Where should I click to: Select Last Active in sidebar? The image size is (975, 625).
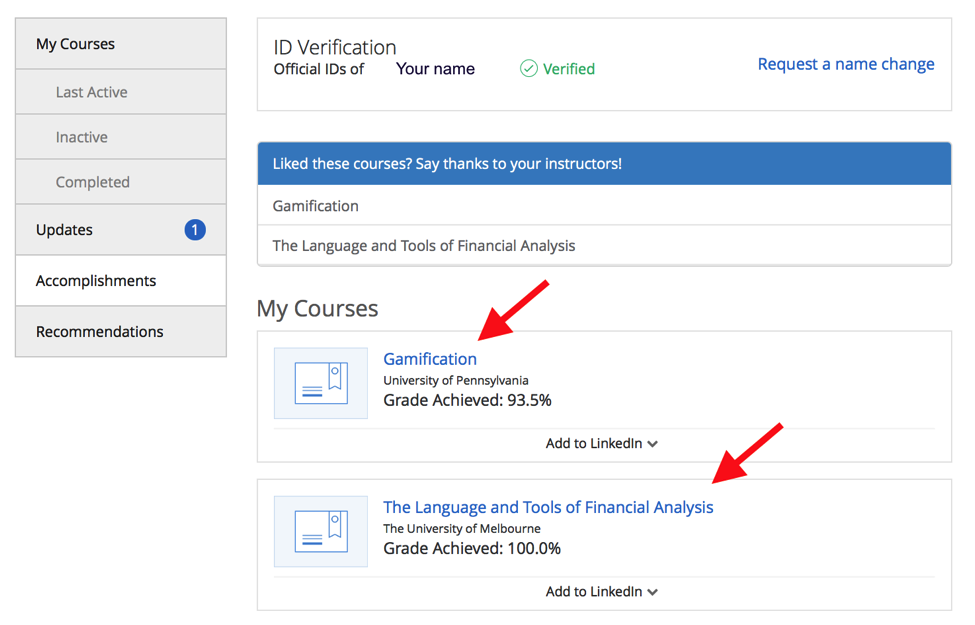point(92,92)
